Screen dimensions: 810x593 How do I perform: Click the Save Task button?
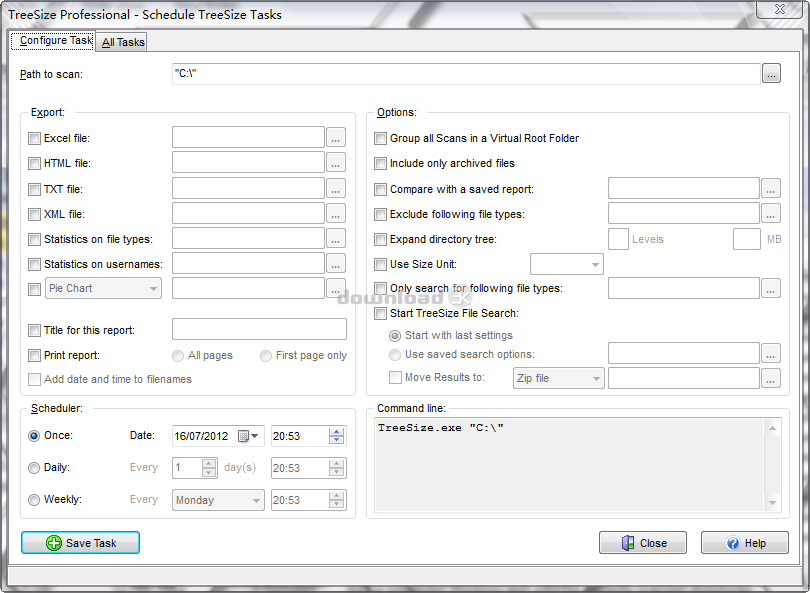pyautogui.click(x=81, y=543)
